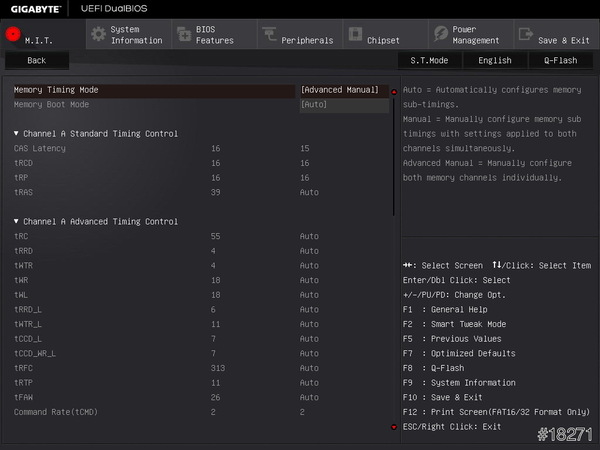Click the Power Management icon
The width and height of the screenshot is (600, 450).
pyautogui.click(x=441, y=34)
